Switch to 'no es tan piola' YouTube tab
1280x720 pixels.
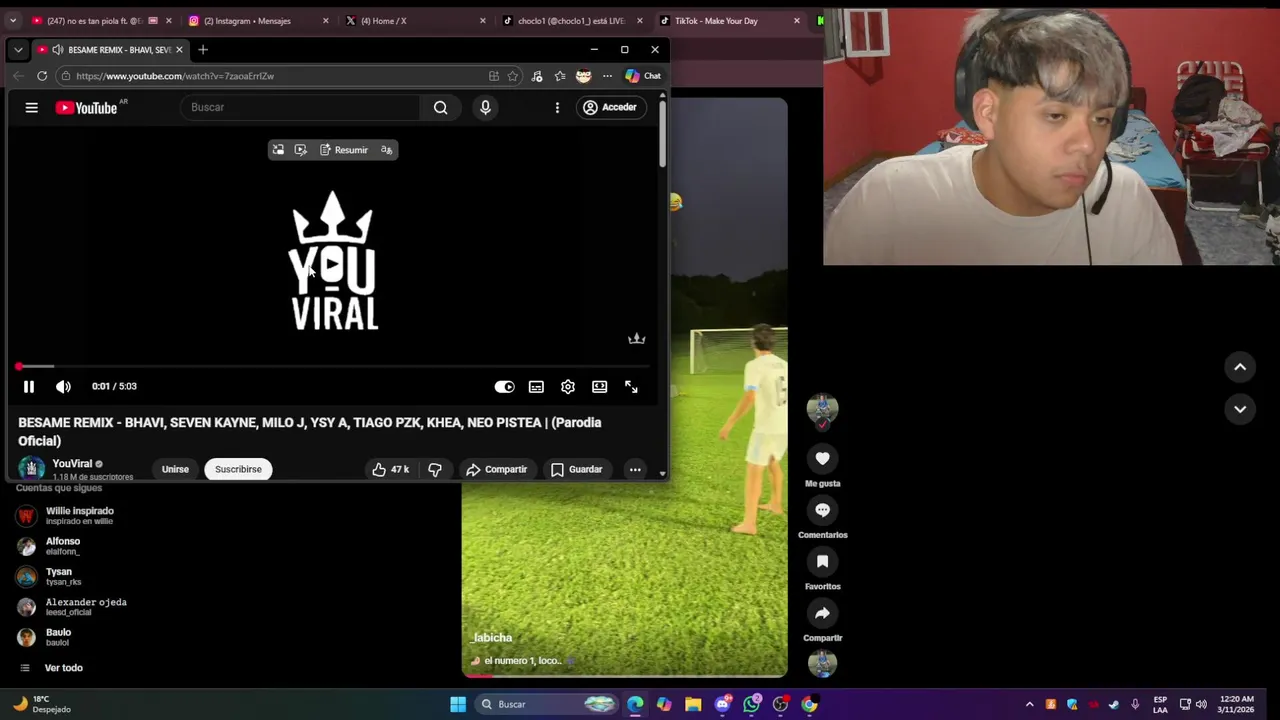[x=102, y=20]
